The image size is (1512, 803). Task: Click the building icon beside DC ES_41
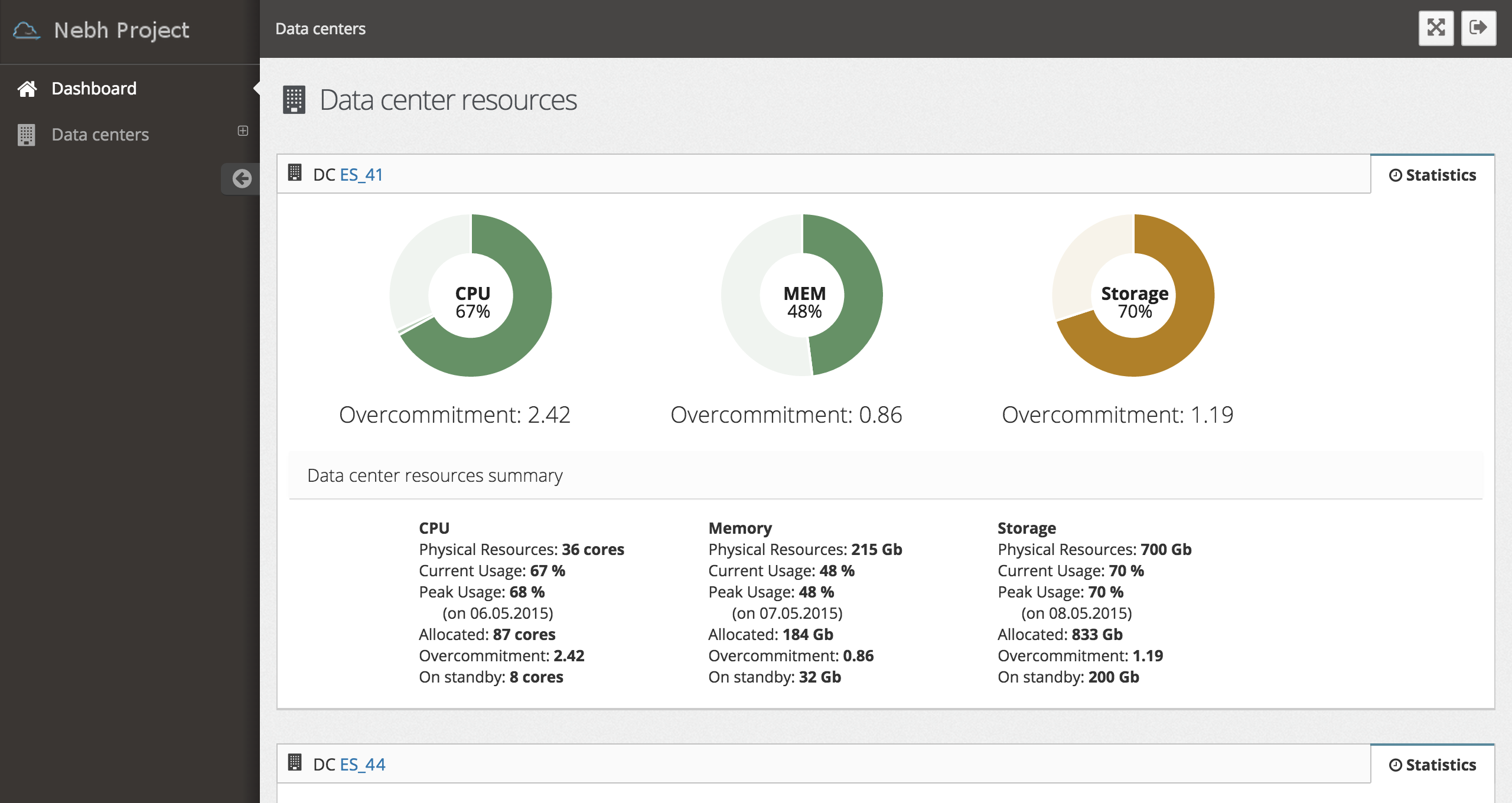(294, 173)
